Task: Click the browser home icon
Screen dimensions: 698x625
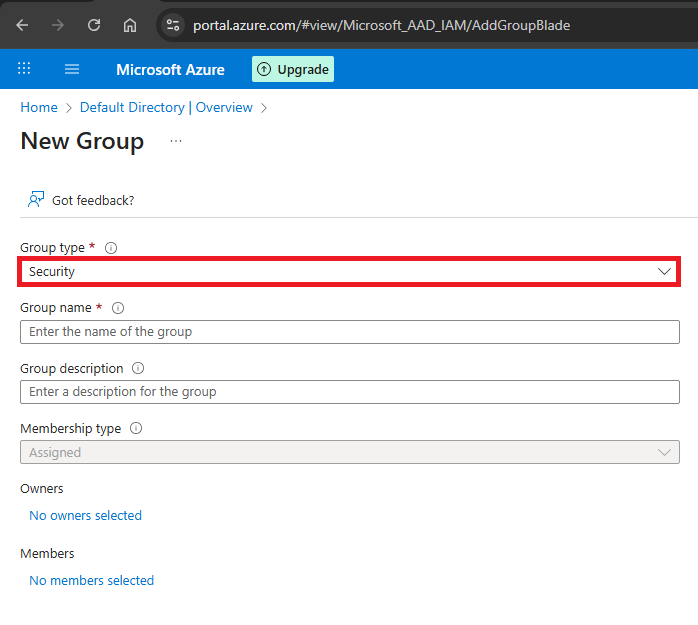Action: 130,25
